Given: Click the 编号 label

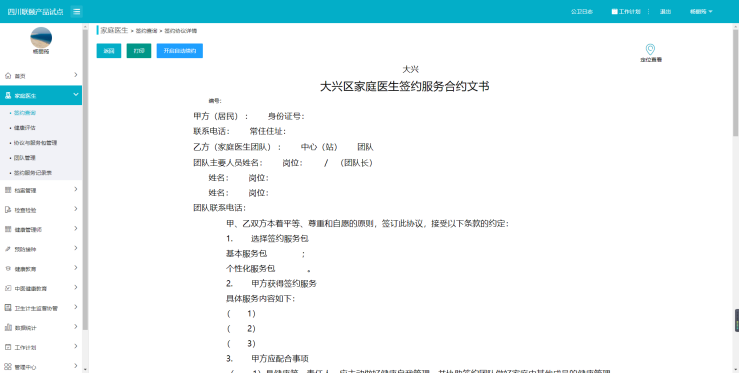Looking at the screenshot, I should click(x=214, y=101).
